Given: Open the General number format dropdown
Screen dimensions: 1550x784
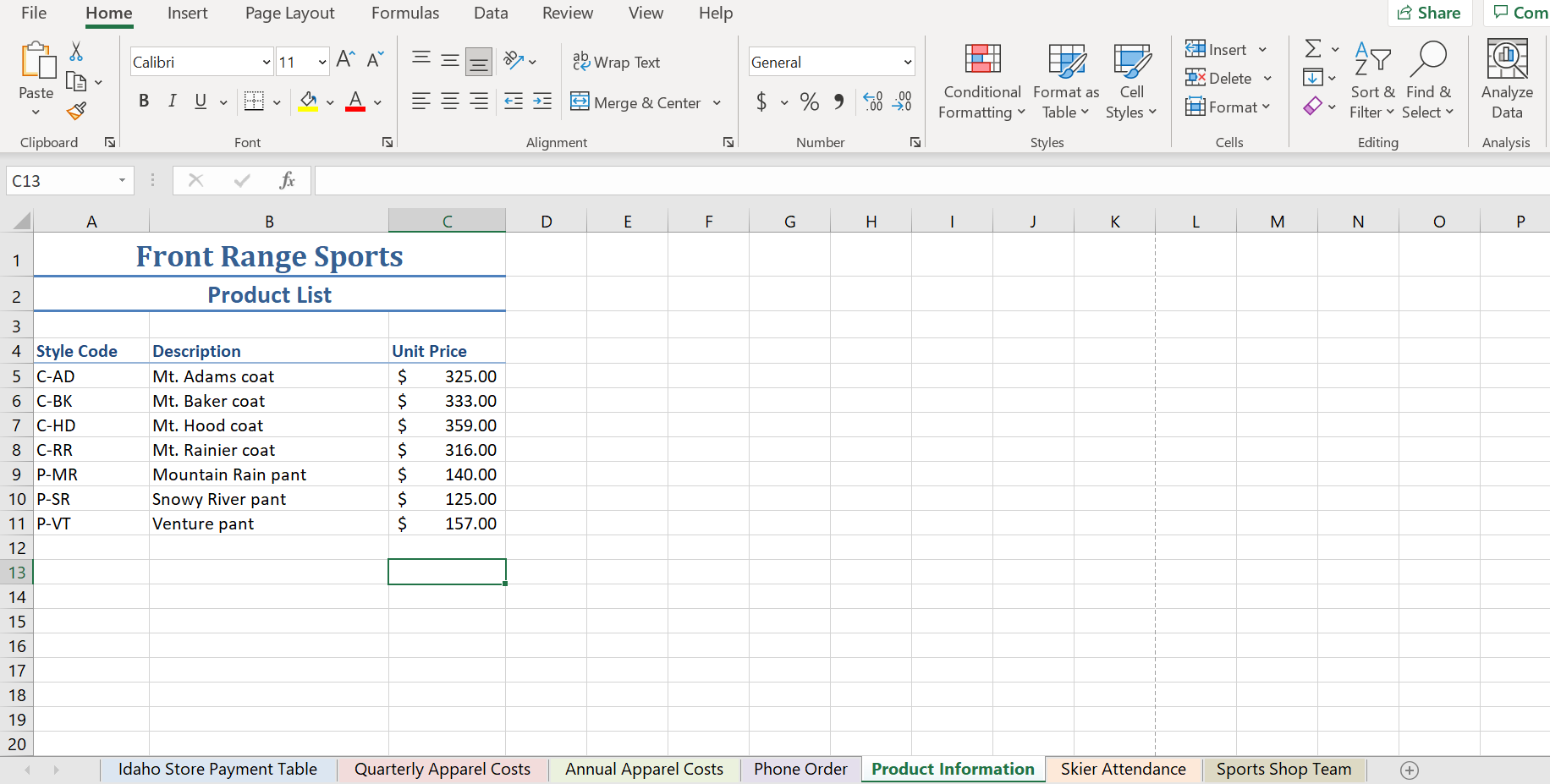Looking at the screenshot, I should pos(910,61).
